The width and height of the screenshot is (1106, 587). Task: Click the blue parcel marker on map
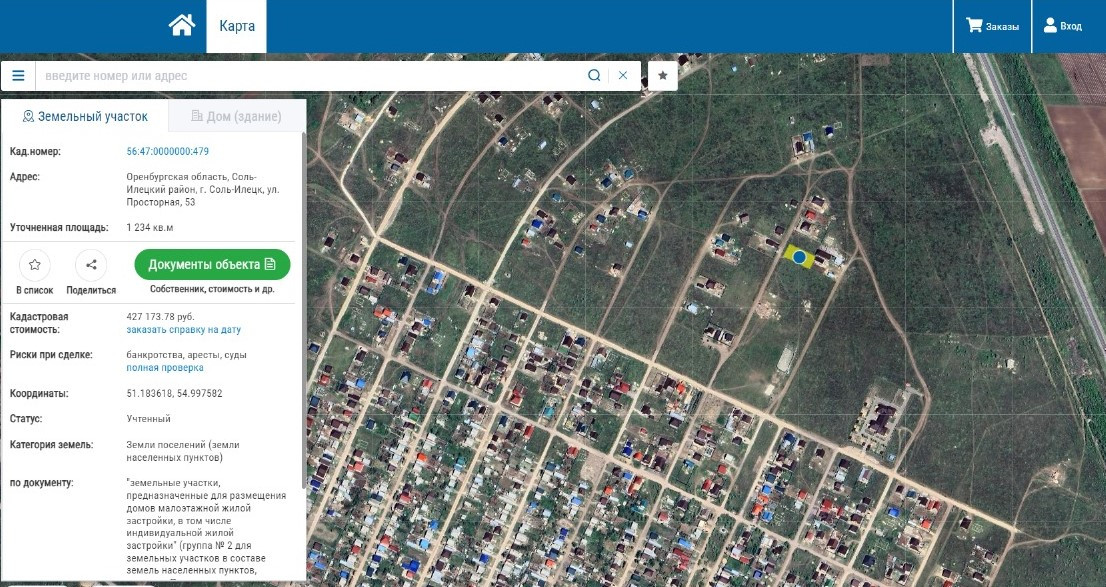coord(800,258)
